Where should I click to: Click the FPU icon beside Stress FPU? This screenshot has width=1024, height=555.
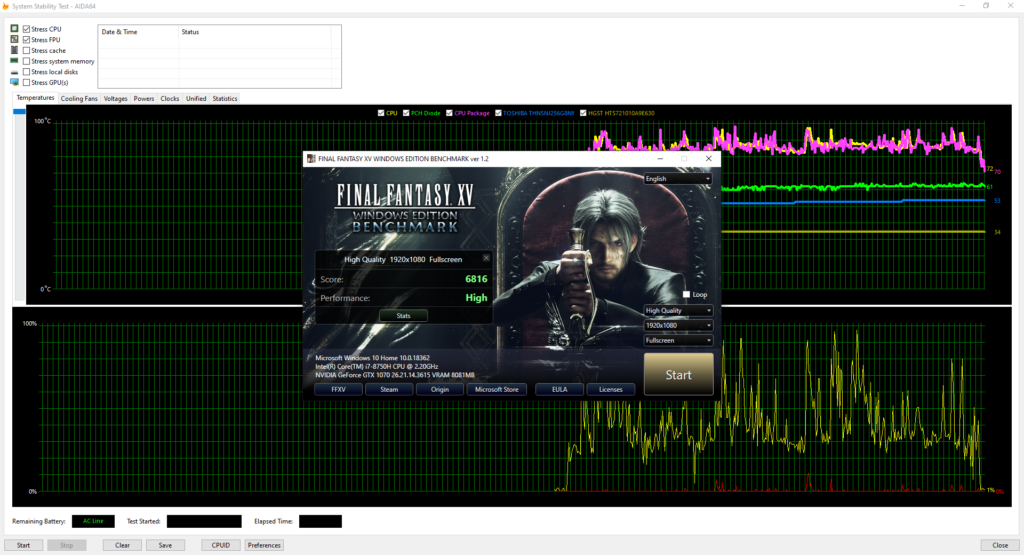tap(14, 40)
